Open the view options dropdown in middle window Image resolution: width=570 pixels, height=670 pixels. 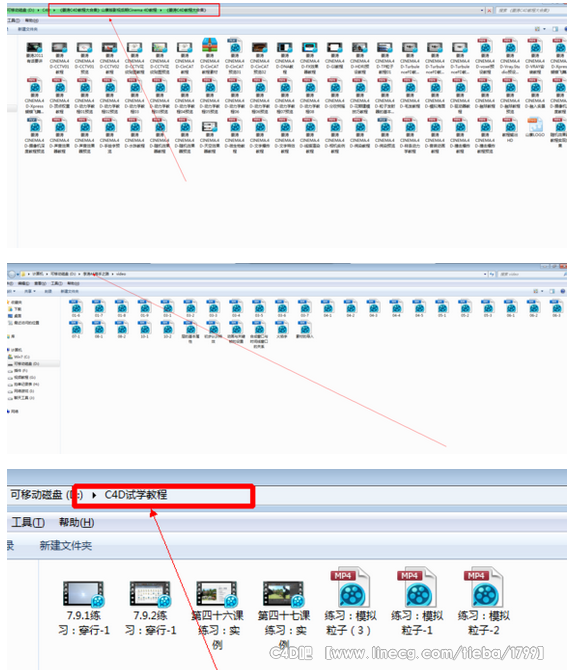pos(542,291)
